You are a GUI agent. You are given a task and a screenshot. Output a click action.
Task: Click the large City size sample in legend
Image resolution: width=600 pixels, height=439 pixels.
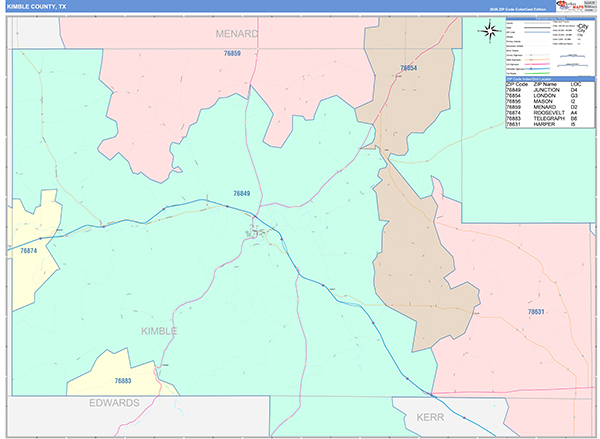[x=582, y=26]
